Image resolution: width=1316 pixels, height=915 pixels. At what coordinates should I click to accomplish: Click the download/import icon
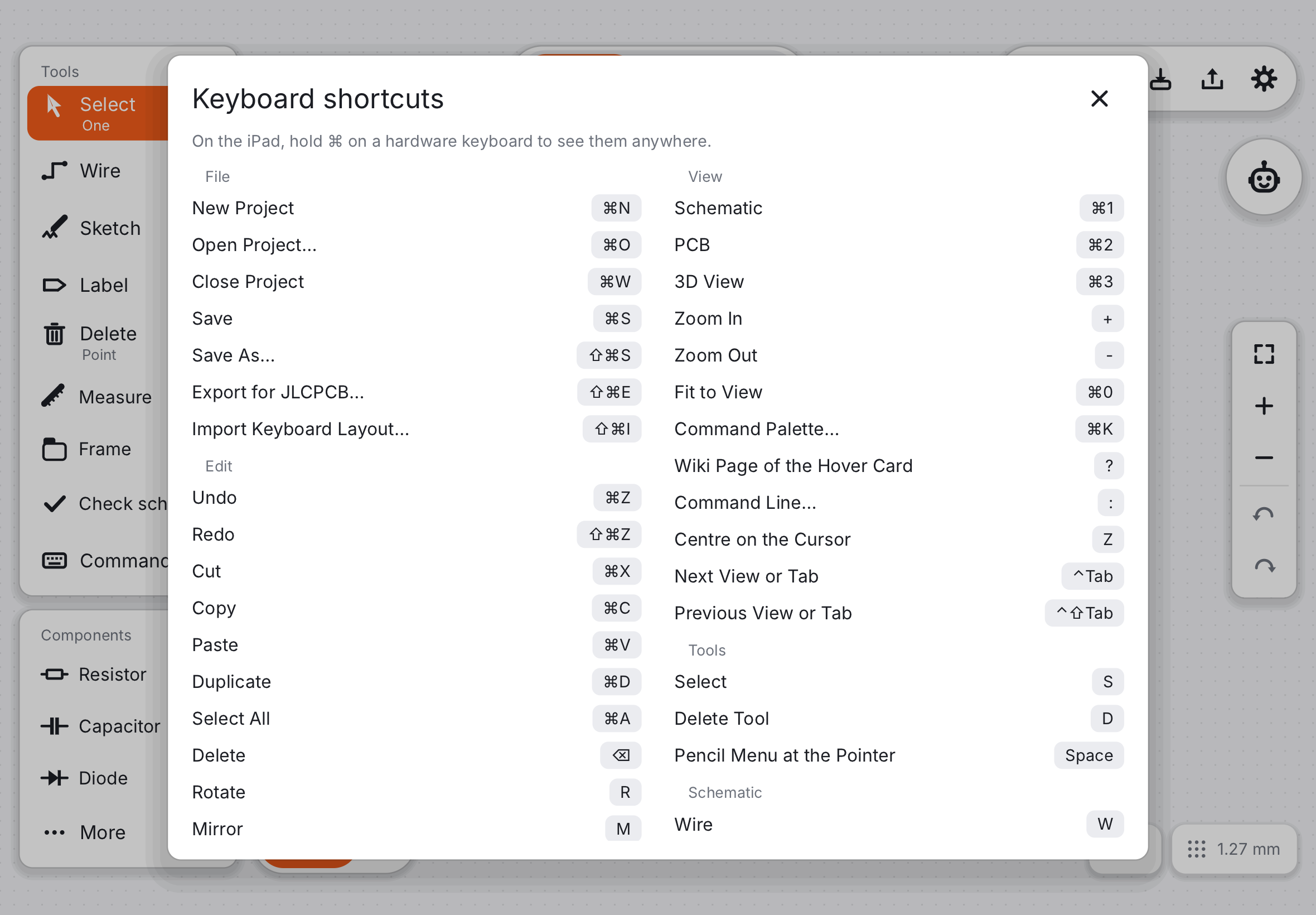point(1162,79)
